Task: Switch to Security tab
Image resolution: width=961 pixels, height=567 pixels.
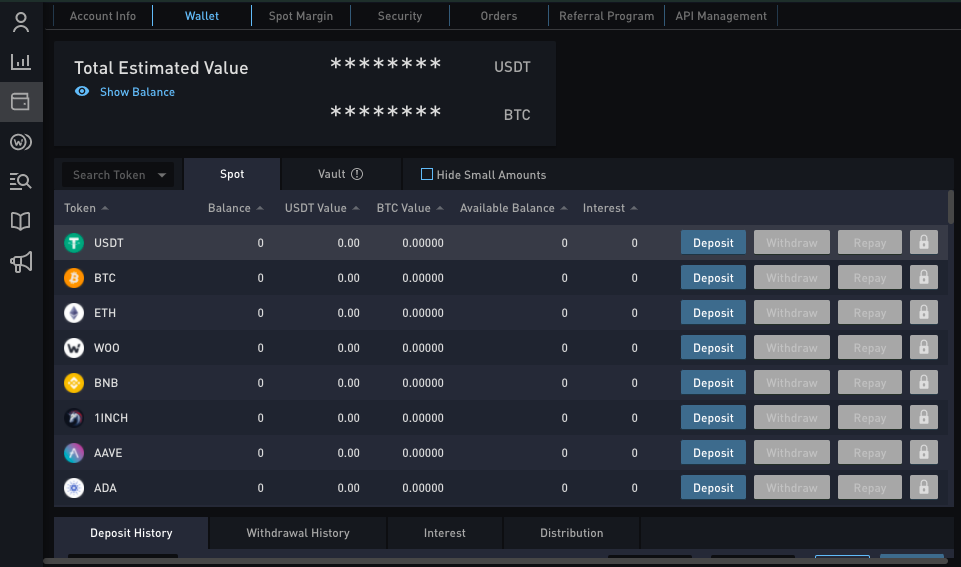Action: (400, 16)
